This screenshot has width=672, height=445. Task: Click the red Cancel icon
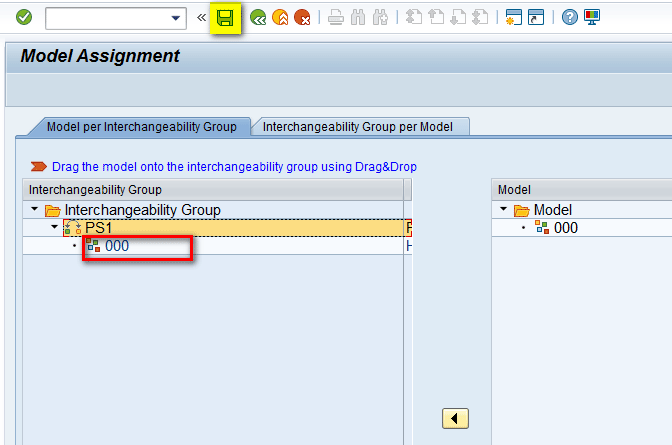(x=302, y=18)
